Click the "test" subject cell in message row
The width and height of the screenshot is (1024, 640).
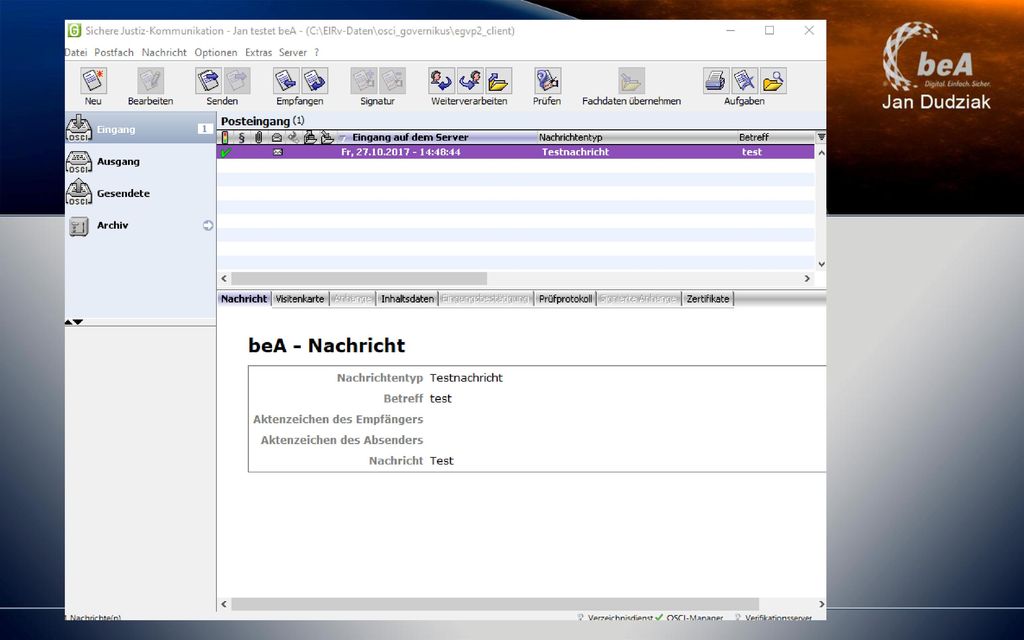tap(752, 152)
